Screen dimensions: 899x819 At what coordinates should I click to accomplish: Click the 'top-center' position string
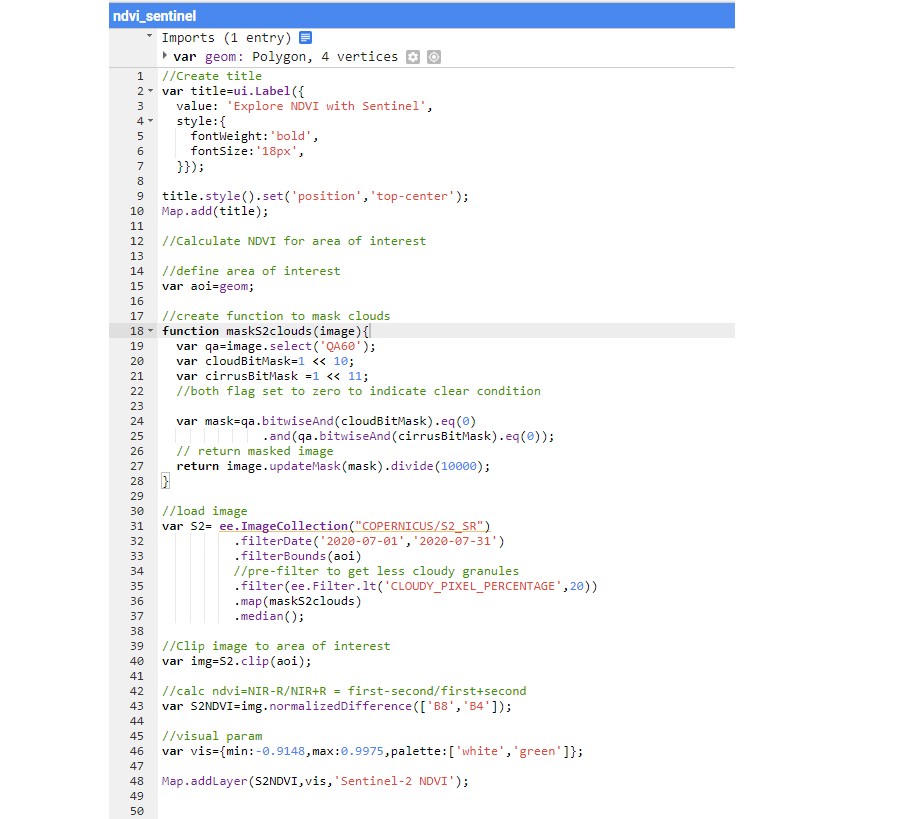(412, 196)
